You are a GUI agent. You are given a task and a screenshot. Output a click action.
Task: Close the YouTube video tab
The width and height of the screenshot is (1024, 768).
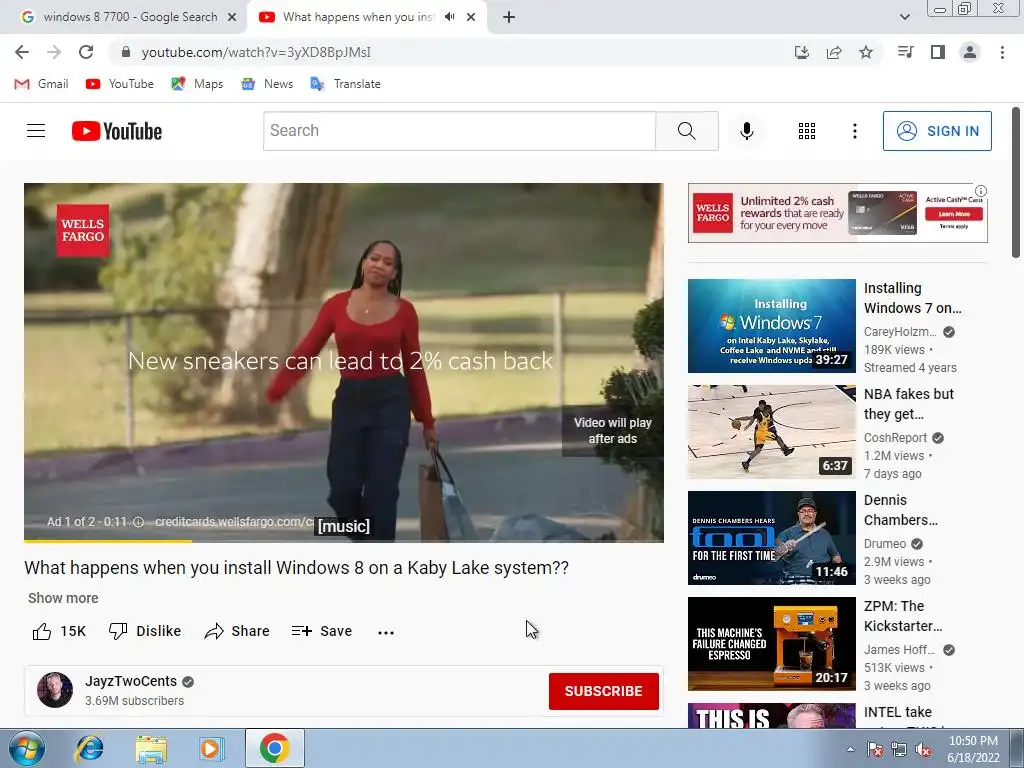click(x=471, y=17)
